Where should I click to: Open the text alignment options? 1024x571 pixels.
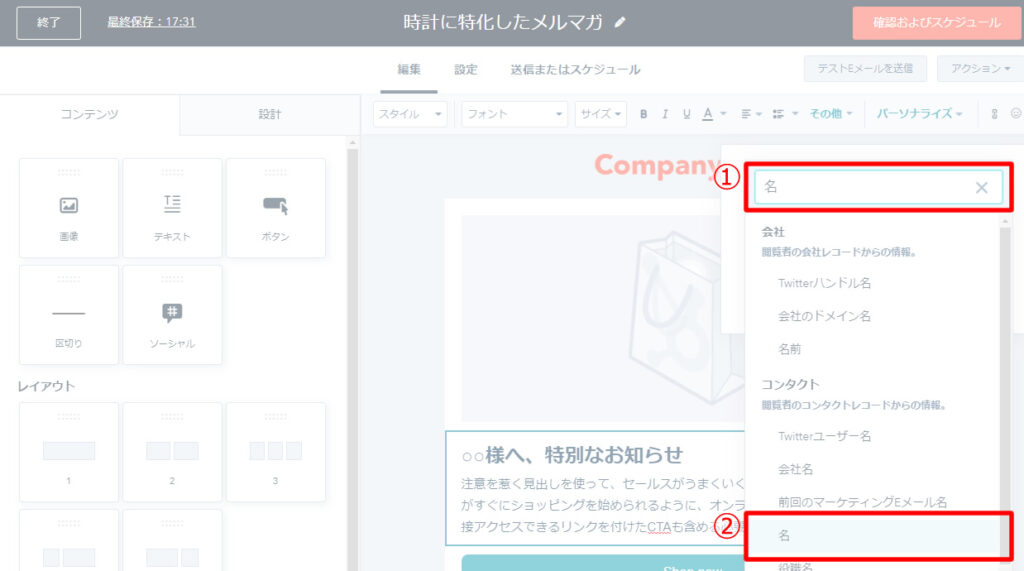[x=751, y=114]
